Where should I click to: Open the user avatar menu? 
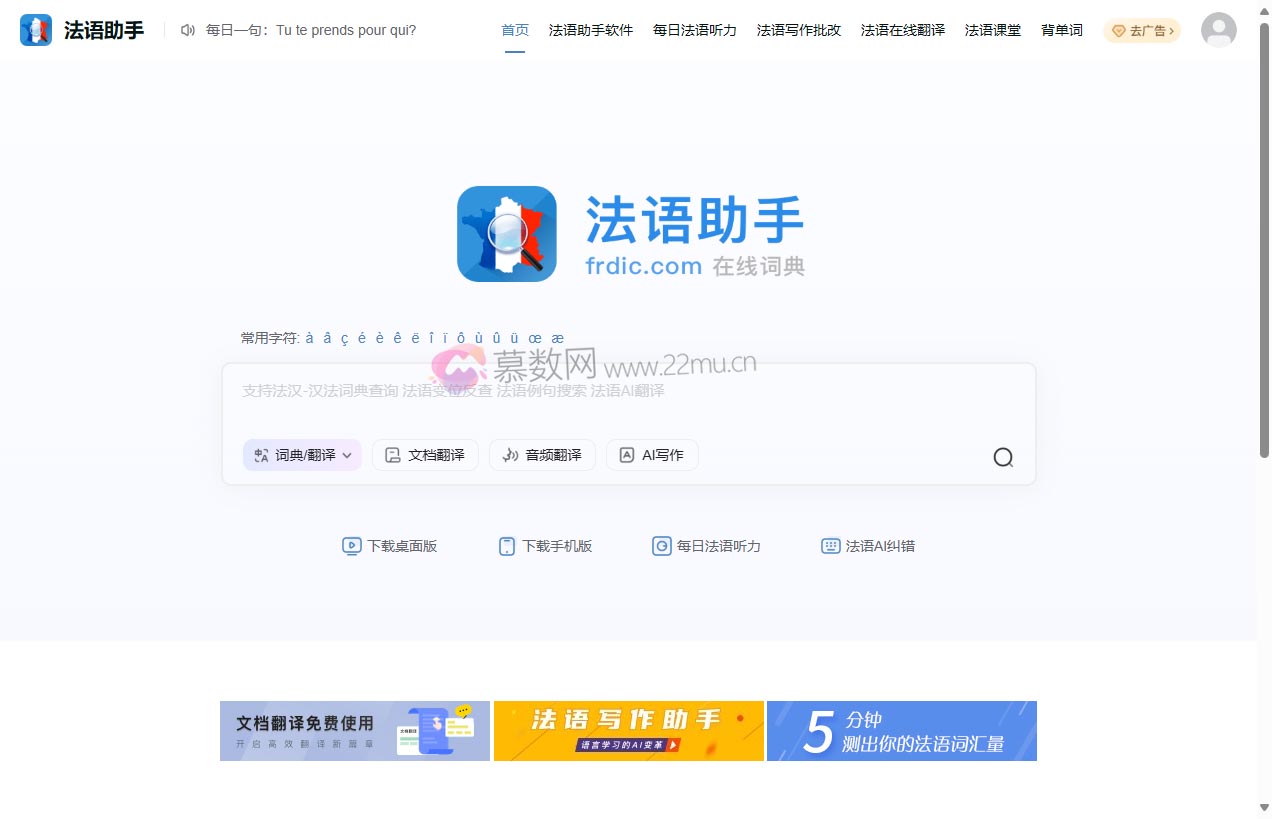(x=1218, y=30)
